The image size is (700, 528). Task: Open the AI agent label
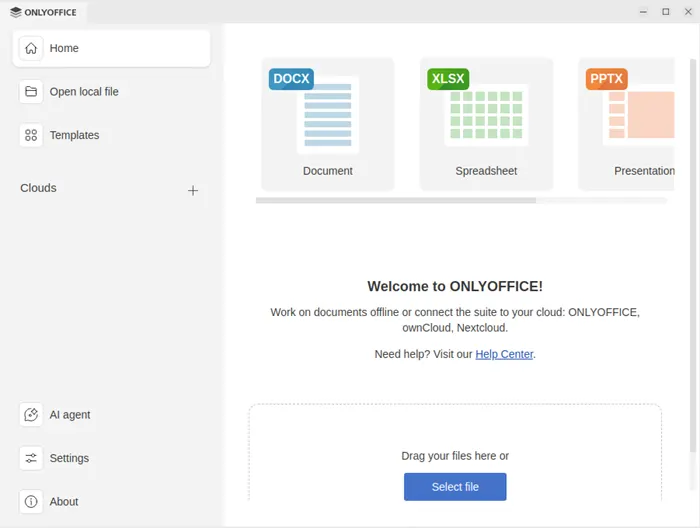pyautogui.click(x=70, y=415)
